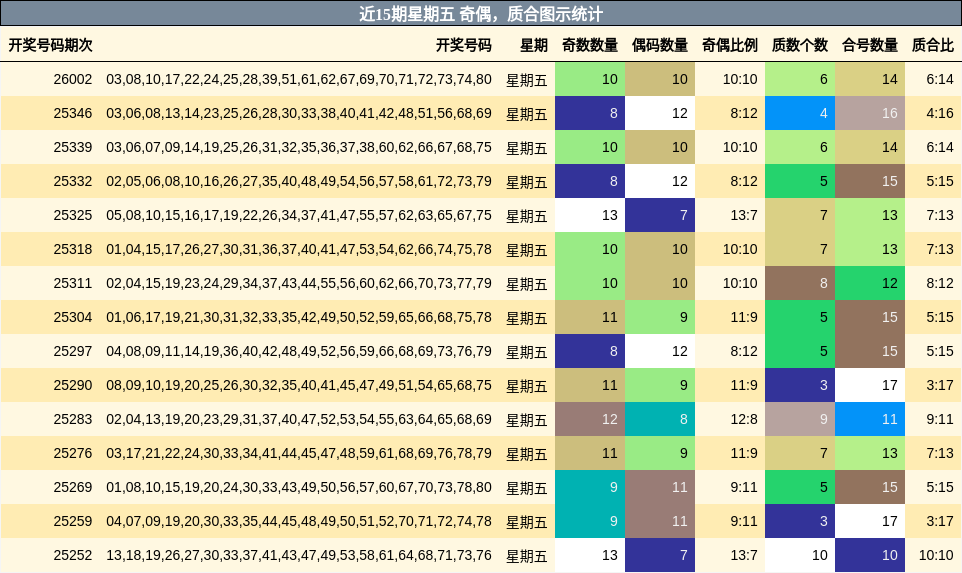Image resolution: width=962 pixels, height=573 pixels.
Task: Select draw period 26002
Action: click(x=72, y=79)
